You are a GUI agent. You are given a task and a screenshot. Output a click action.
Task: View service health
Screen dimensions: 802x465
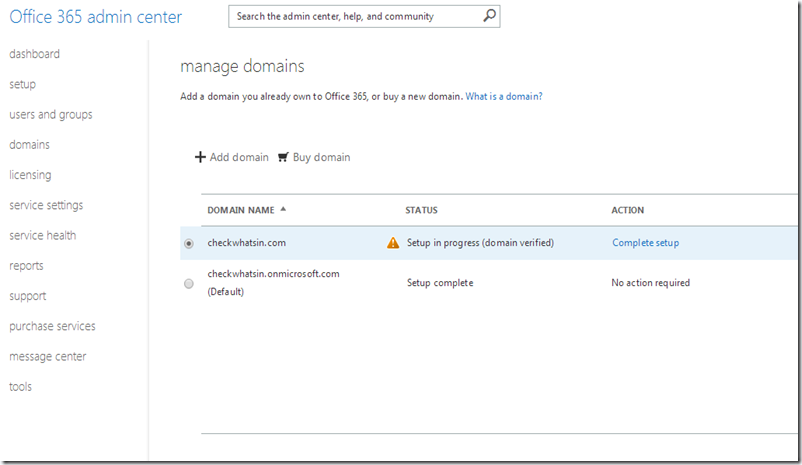[x=42, y=235]
